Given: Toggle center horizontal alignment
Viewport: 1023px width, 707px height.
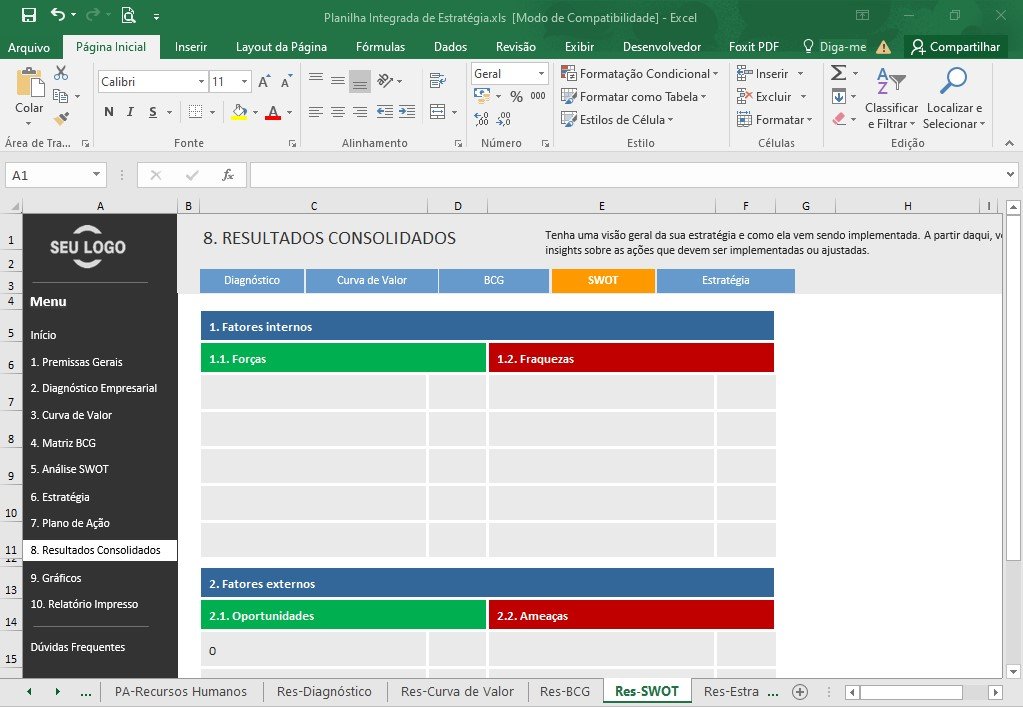Looking at the screenshot, I should [x=337, y=112].
